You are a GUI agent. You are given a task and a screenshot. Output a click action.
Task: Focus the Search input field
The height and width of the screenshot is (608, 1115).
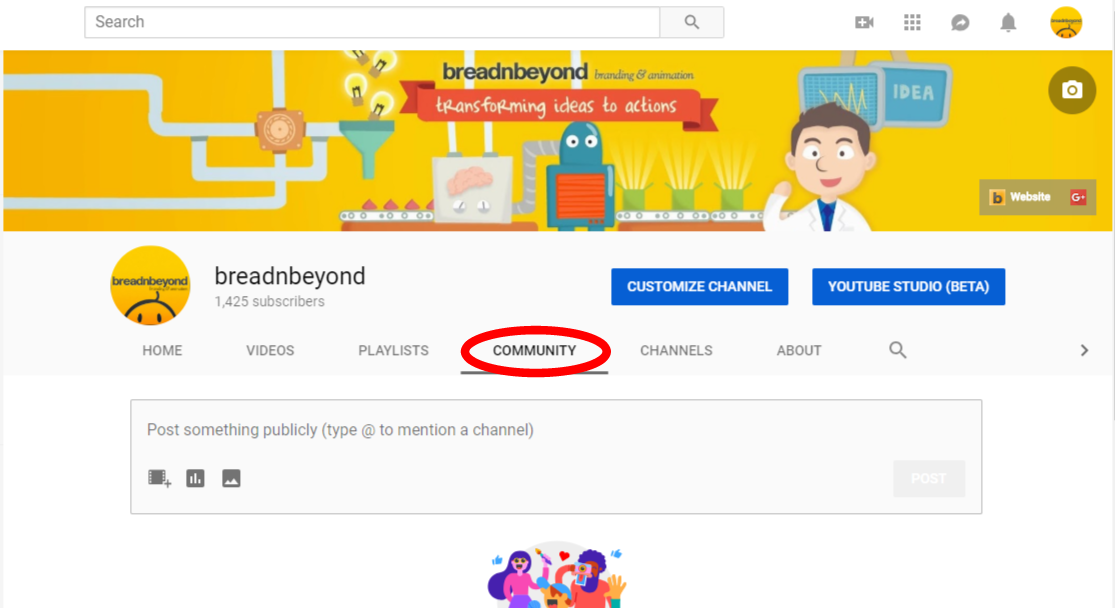(372, 22)
